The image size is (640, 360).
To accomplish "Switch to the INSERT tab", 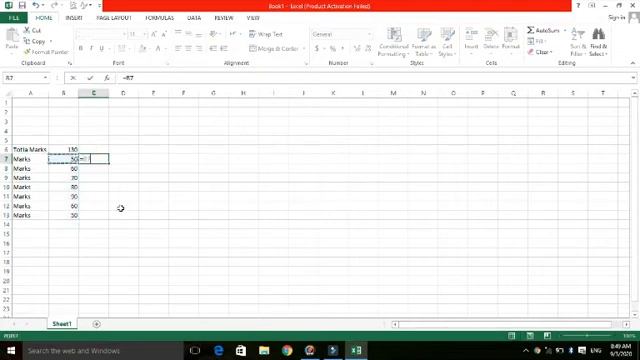I will coord(74,18).
